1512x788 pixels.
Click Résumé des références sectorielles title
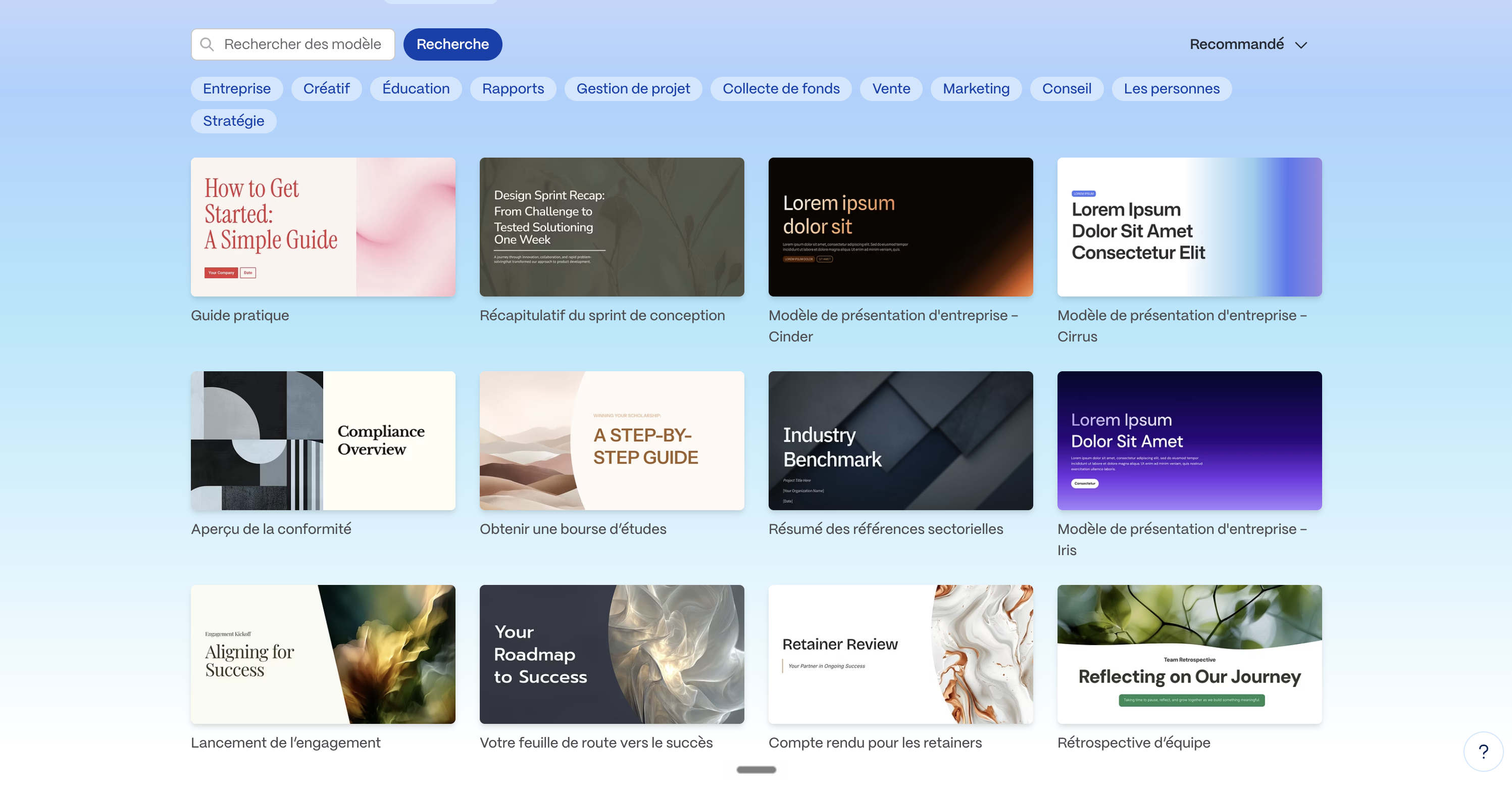pos(886,529)
